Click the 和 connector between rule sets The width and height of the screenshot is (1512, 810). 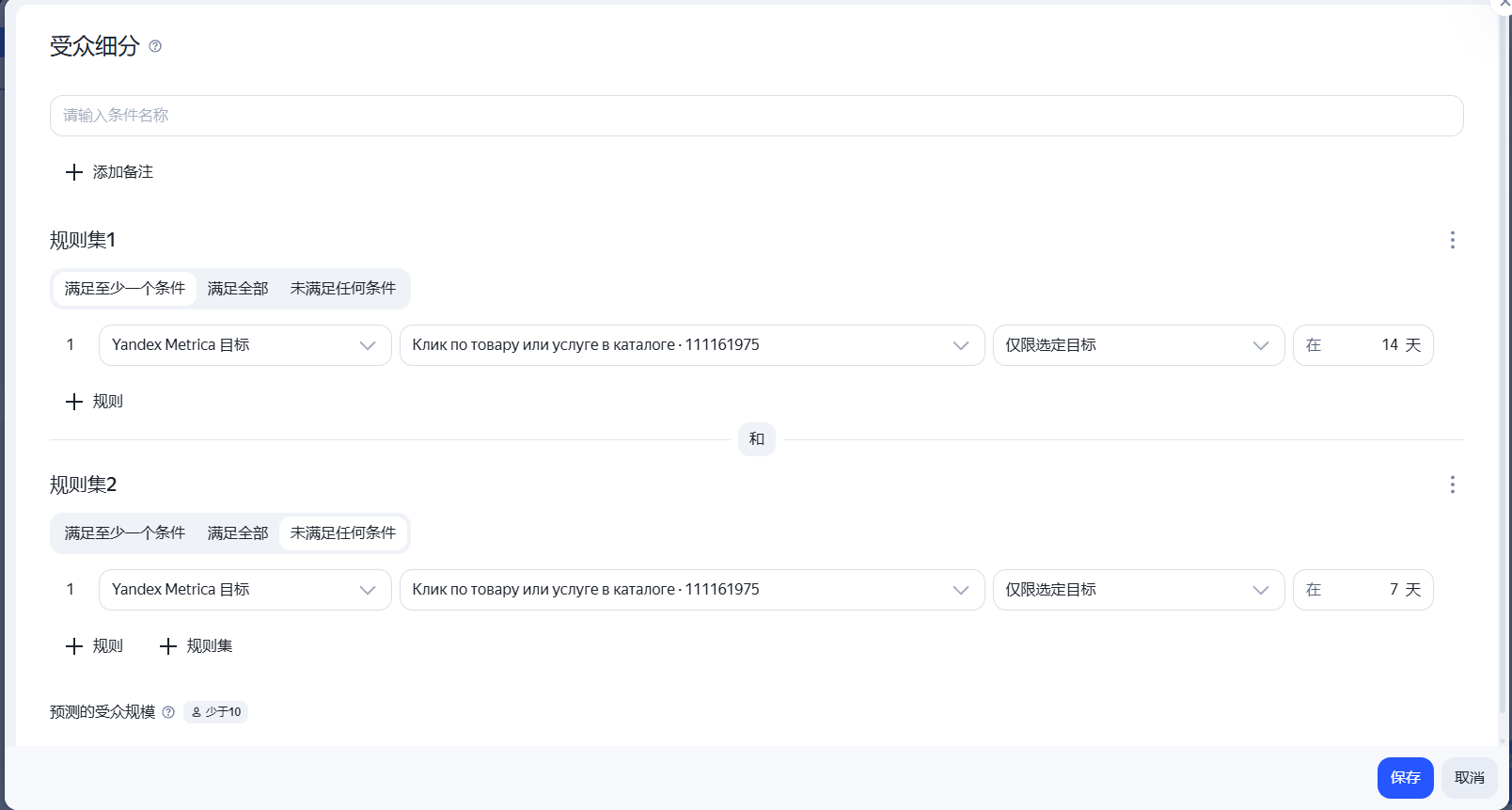[x=757, y=439]
